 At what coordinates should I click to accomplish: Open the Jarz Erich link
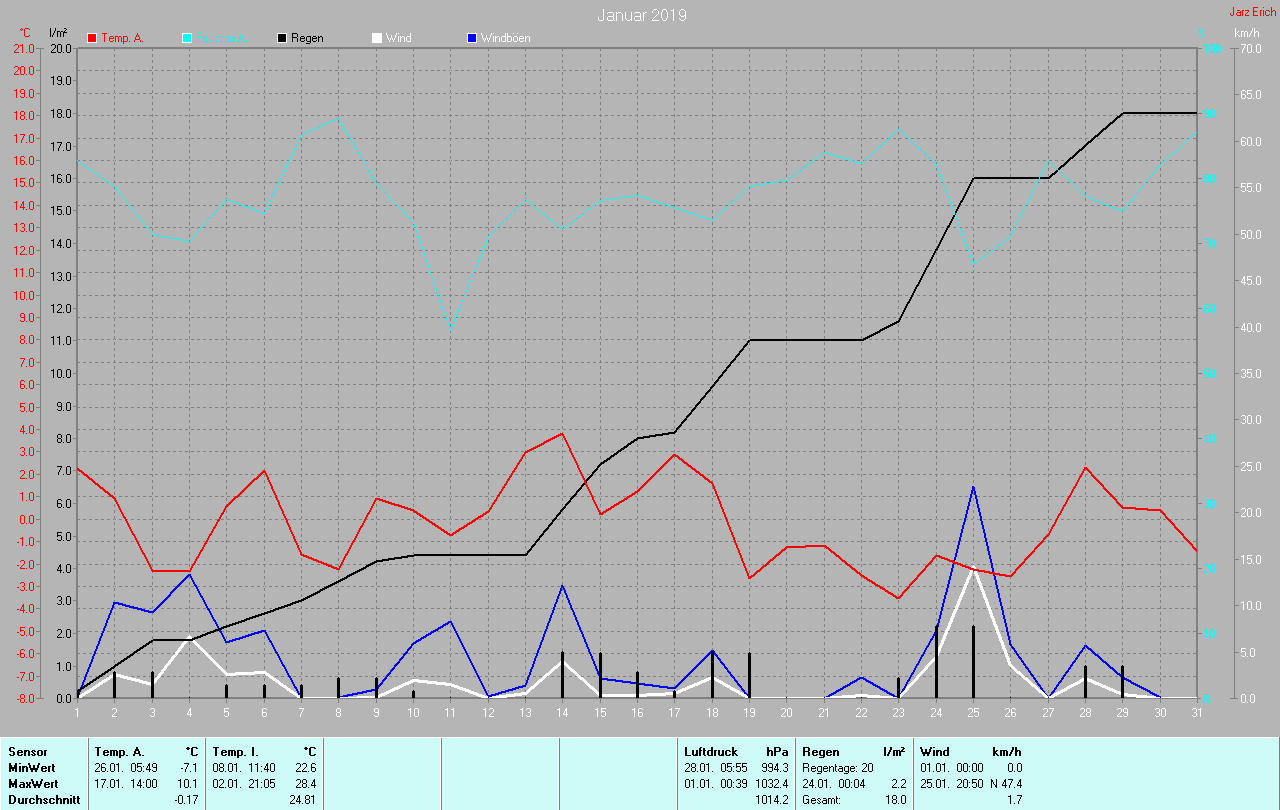tap(1252, 12)
